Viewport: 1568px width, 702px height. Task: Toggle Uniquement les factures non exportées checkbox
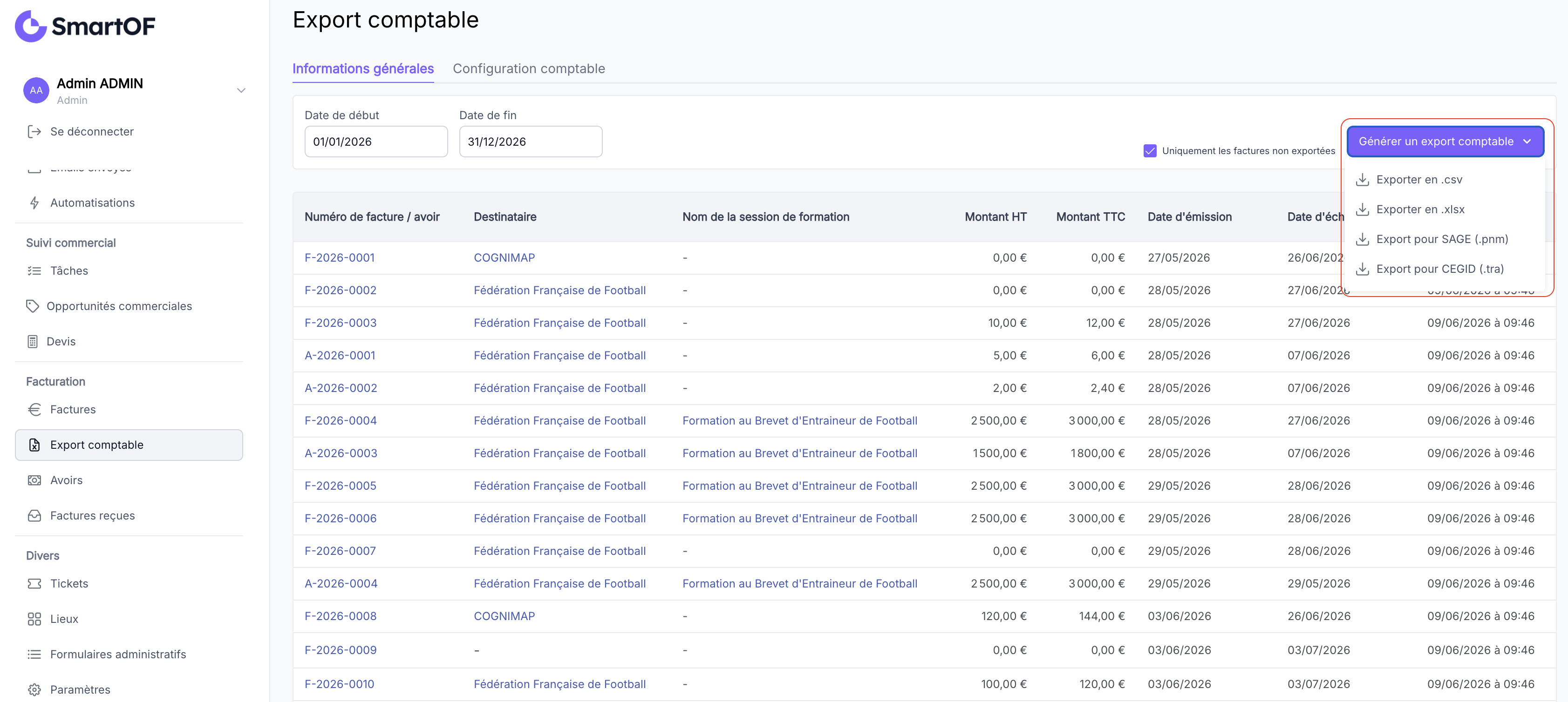[1149, 151]
